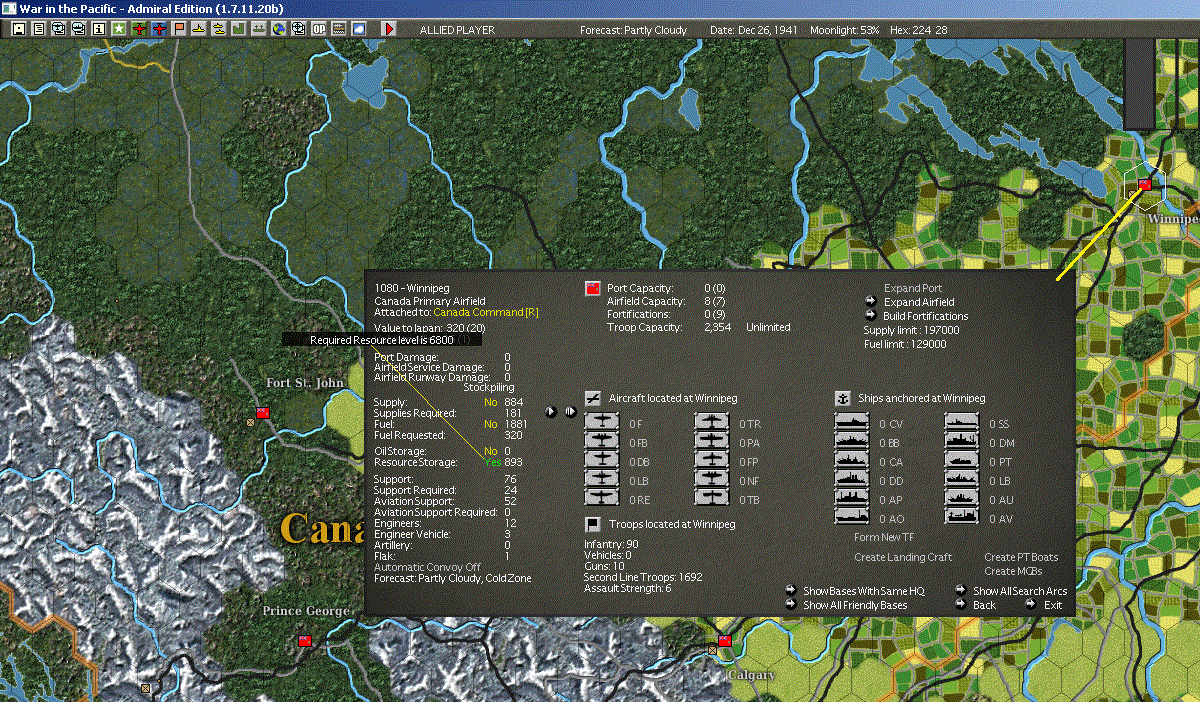Click the battleship icon labeled 0 BB
The height and width of the screenshot is (702, 1200).
[852, 442]
